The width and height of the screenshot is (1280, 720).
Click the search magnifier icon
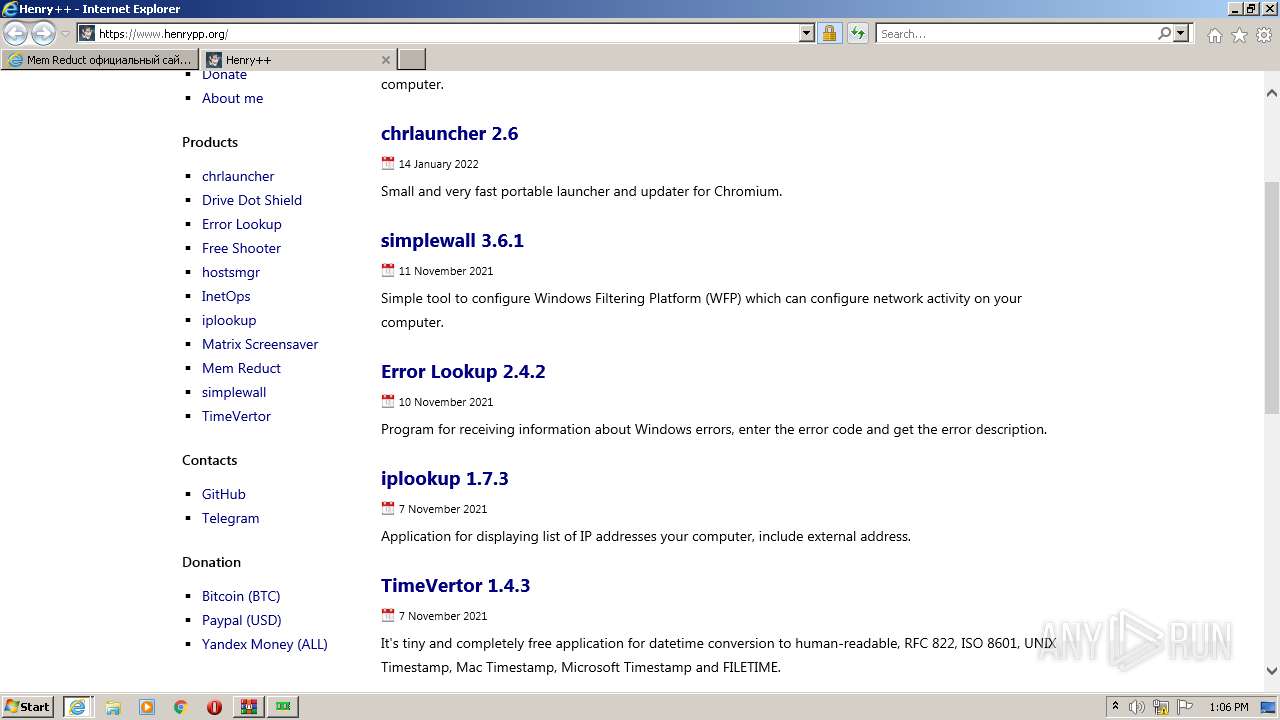(x=1164, y=34)
